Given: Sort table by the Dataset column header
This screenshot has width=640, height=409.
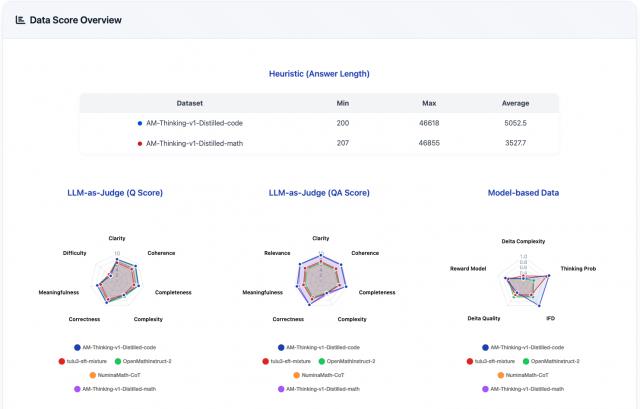Looking at the screenshot, I should click(x=190, y=103).
